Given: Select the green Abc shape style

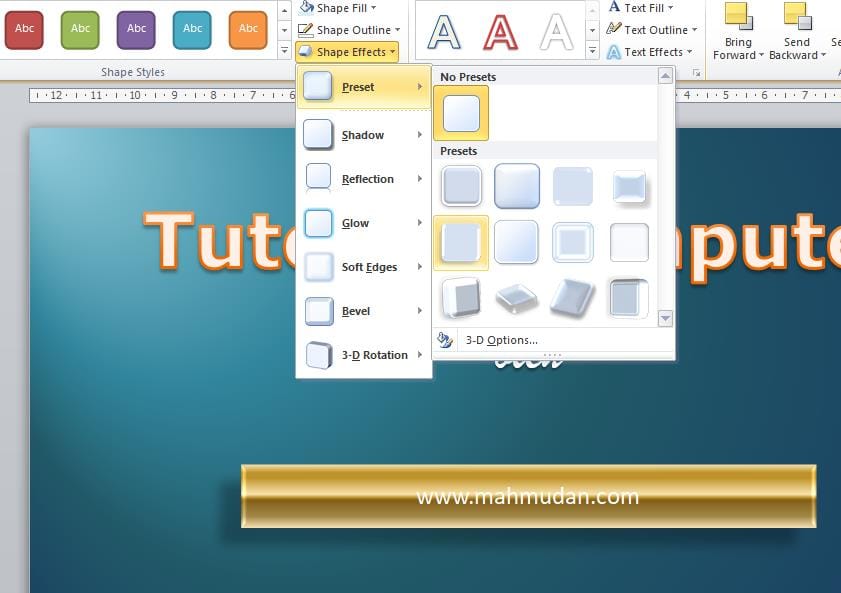Looking at the screenshot, I should pos(80,29).
